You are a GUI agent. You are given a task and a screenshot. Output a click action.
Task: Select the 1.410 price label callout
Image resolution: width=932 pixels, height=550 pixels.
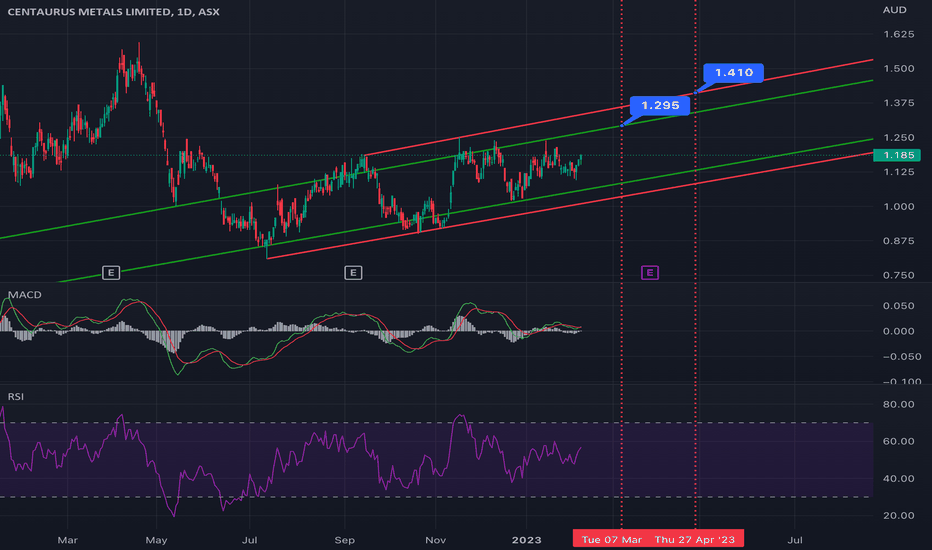click(733, 73)
